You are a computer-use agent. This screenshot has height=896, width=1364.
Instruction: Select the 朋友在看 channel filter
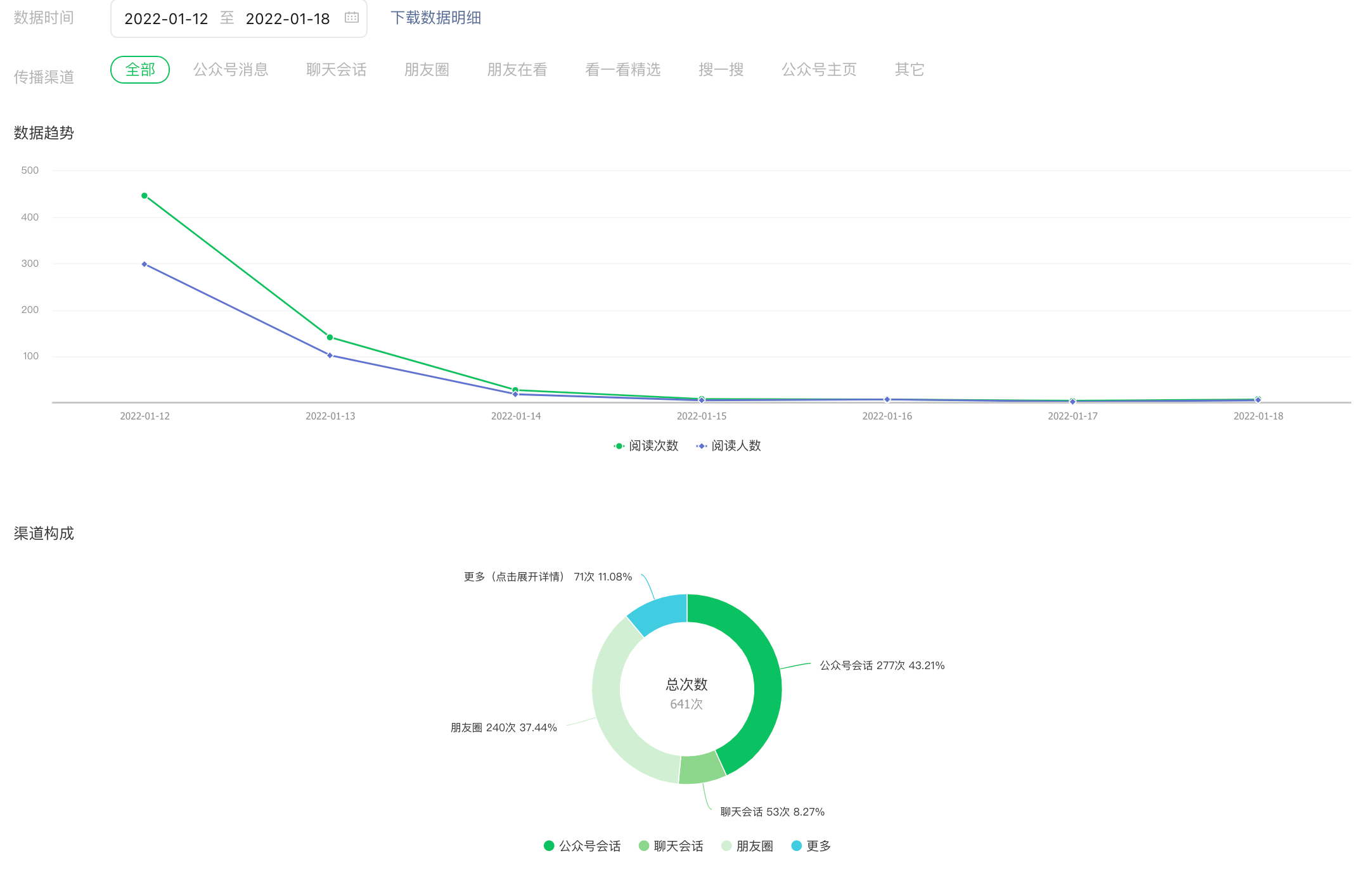click(517, 70)
